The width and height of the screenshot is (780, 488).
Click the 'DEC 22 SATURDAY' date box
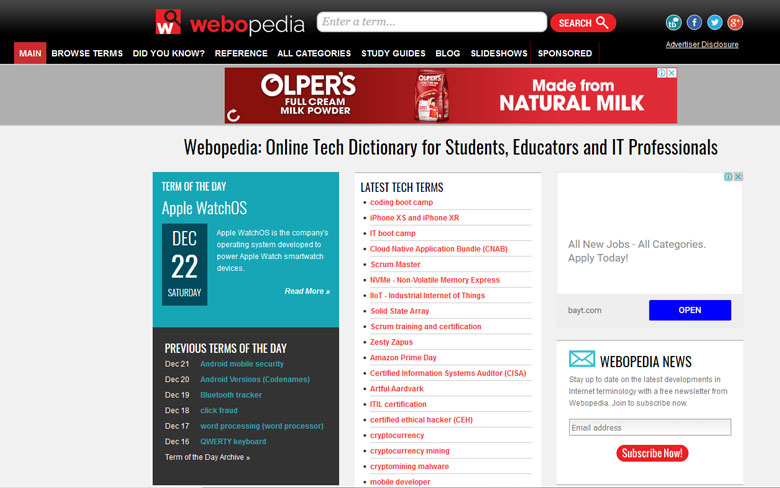pos(184,264)
